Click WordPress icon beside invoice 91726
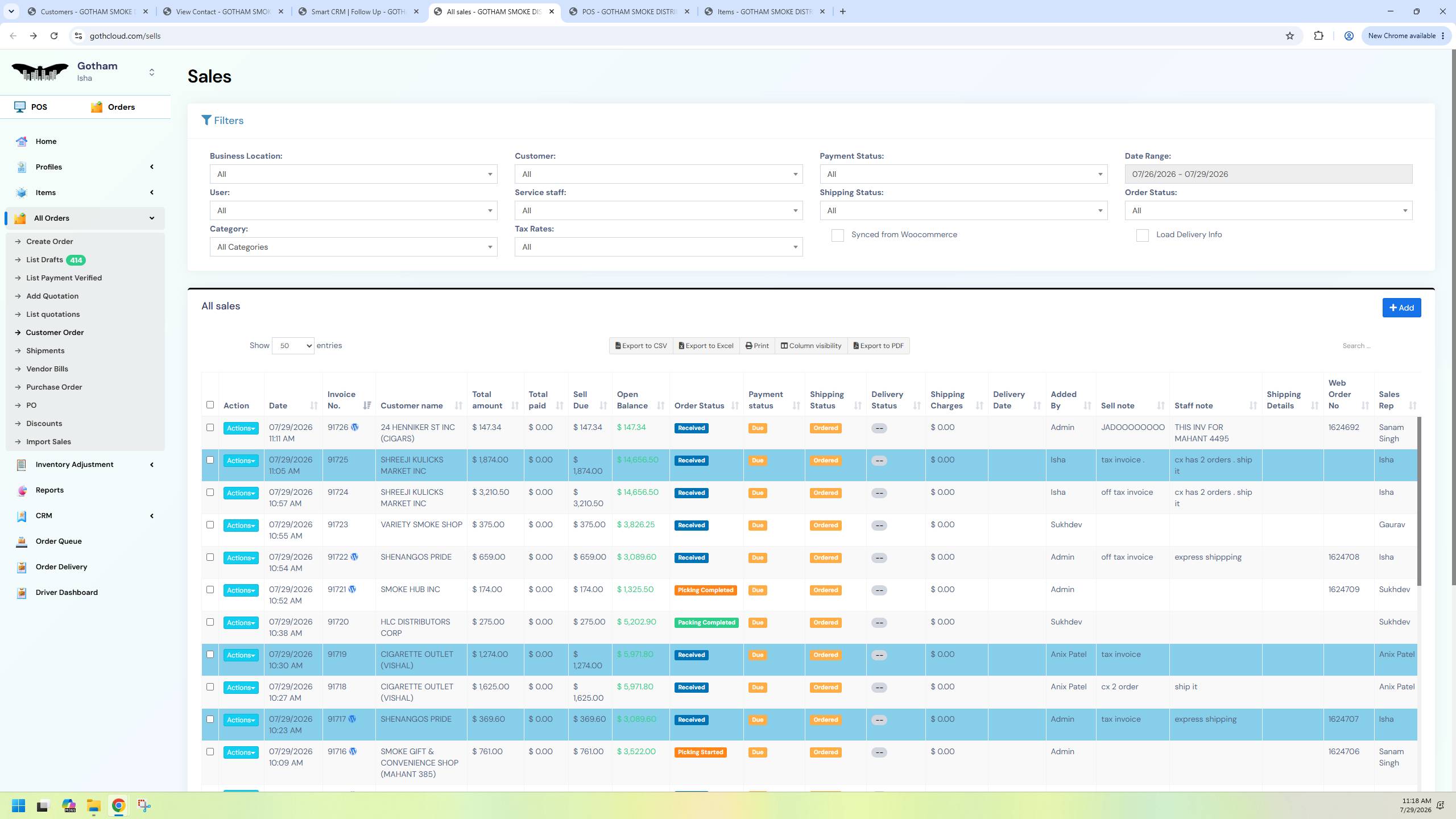Image resolution: width=1456 pixels, height=819 pixels. point(355,428)
